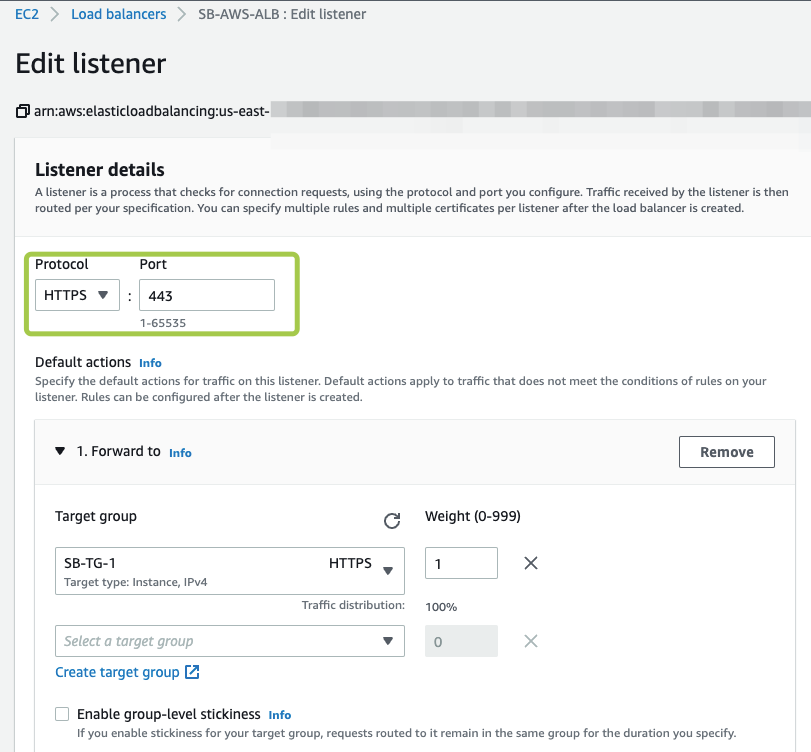Remove SB-TG-1 target group row

pyautogui.click(x=531, y=563)
